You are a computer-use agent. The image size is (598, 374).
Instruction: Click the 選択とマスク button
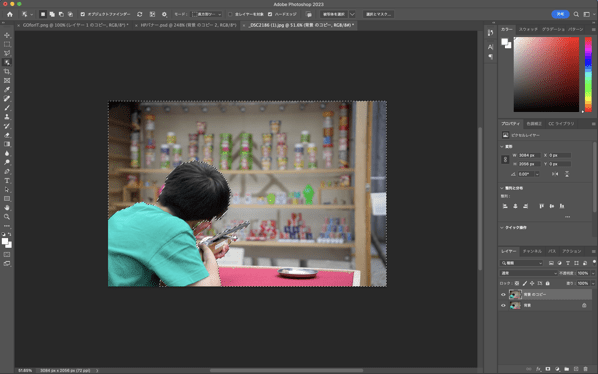click(378, 14)
